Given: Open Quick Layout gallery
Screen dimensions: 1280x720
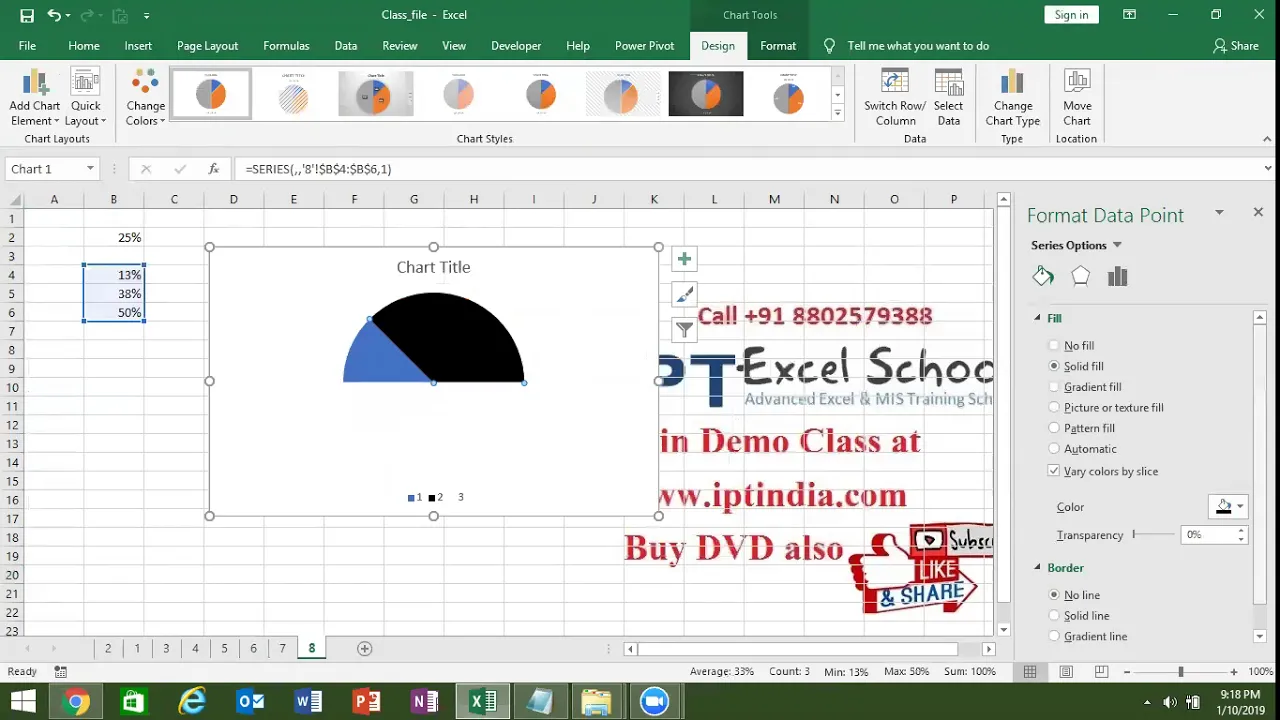Looking at the screenshot, I should [x=86, y=97].
